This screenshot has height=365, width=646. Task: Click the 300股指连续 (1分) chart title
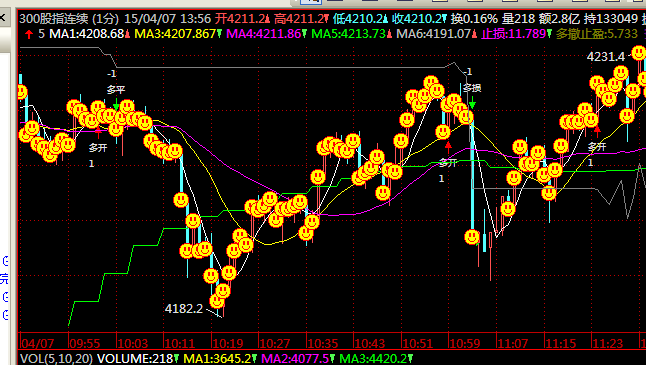[69, 19]
